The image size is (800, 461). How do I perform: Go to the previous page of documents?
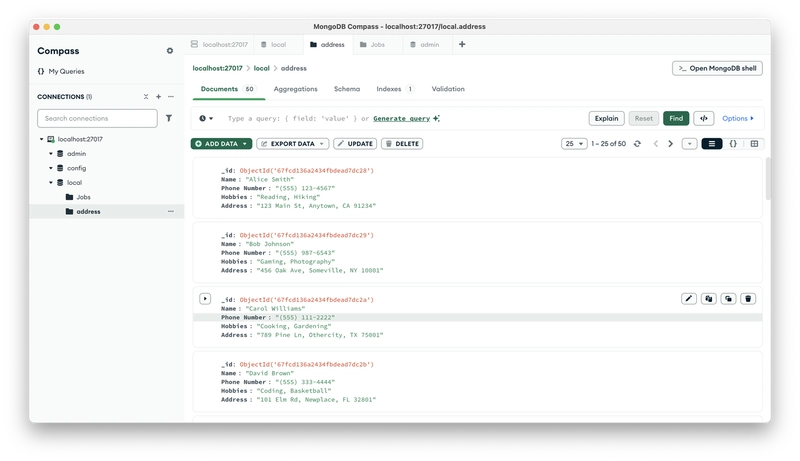[656, 144]
